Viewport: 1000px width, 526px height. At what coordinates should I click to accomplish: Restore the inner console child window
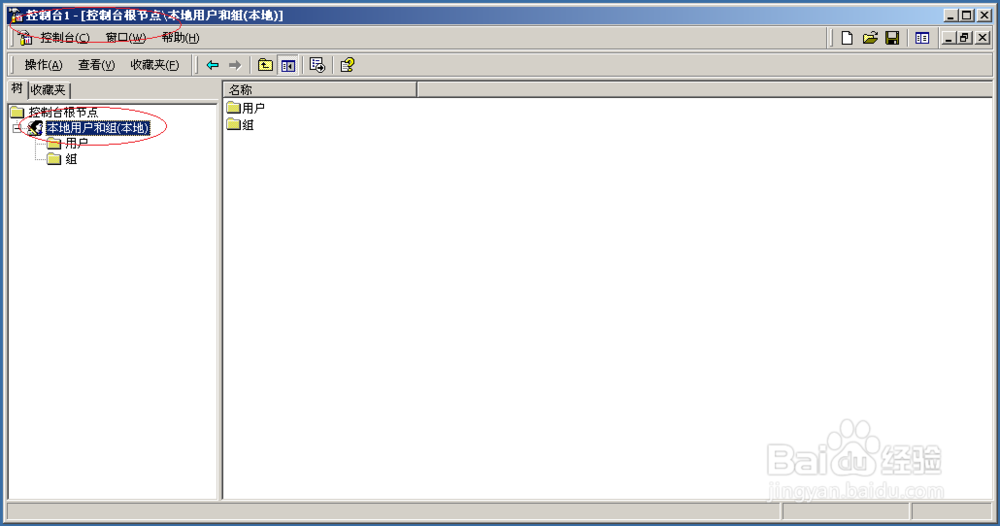[965, 38]
